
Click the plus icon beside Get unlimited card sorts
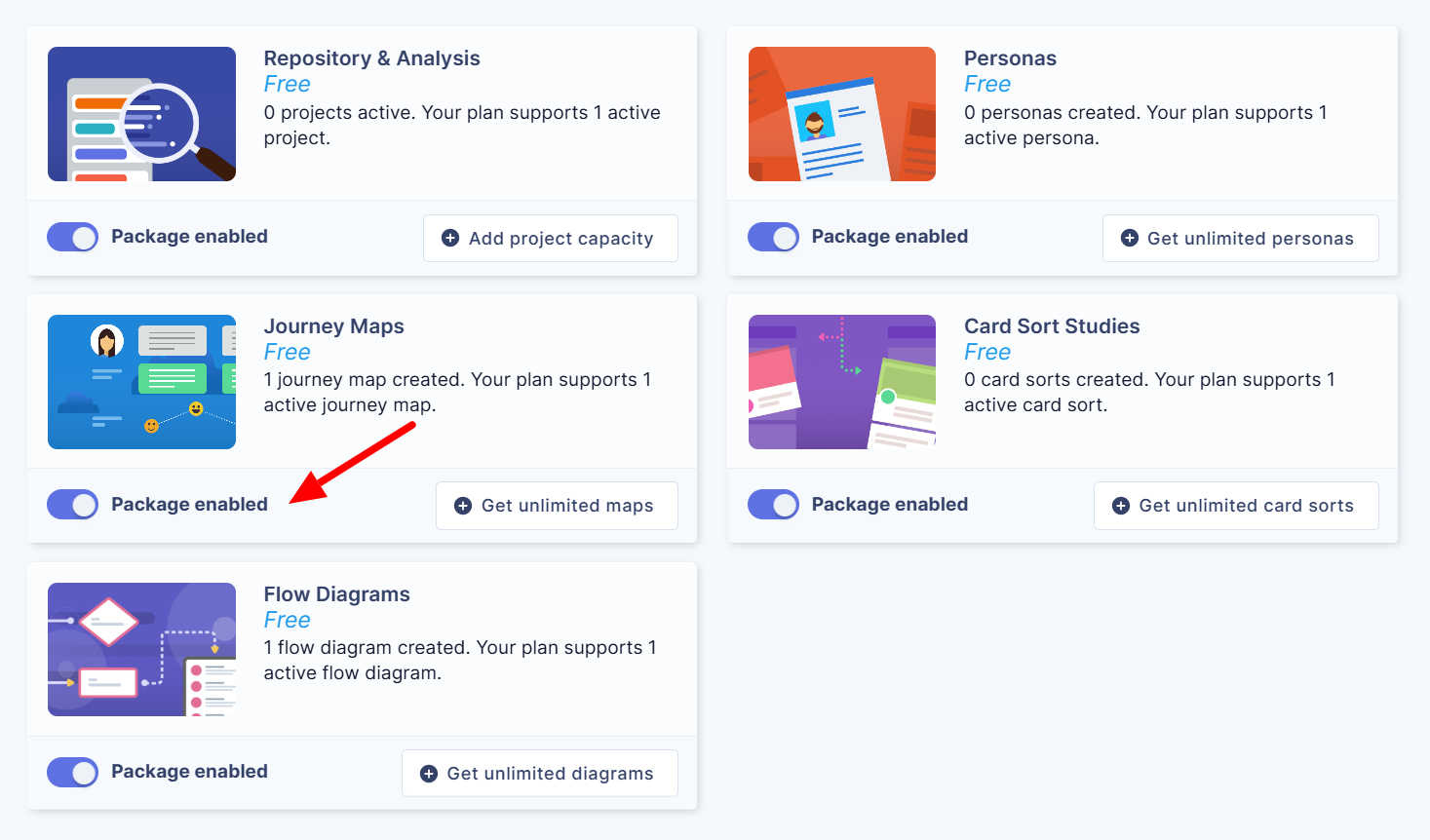pyautogui.click(x=1119, y=505)
